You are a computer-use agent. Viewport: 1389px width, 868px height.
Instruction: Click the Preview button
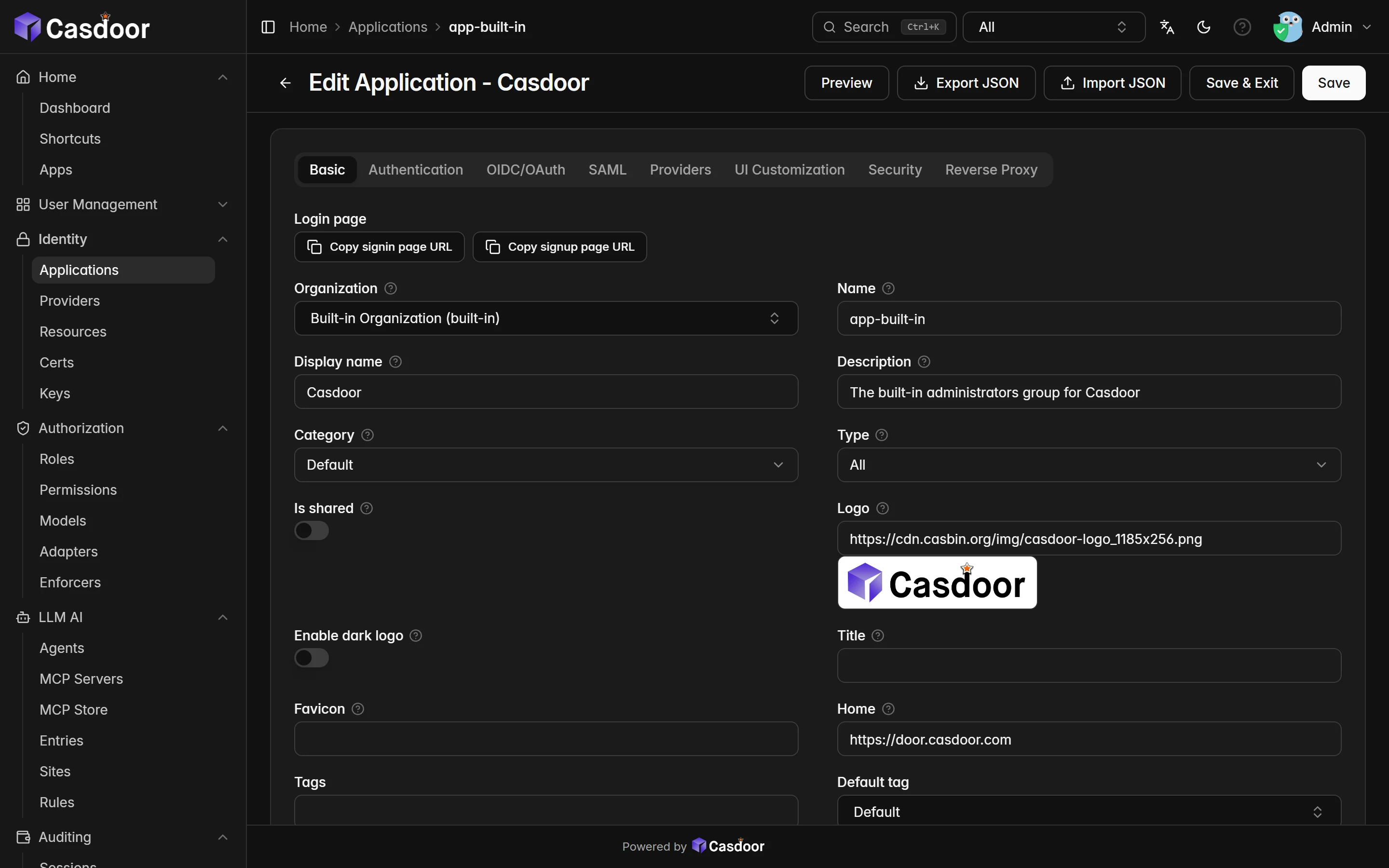point(846,83)
